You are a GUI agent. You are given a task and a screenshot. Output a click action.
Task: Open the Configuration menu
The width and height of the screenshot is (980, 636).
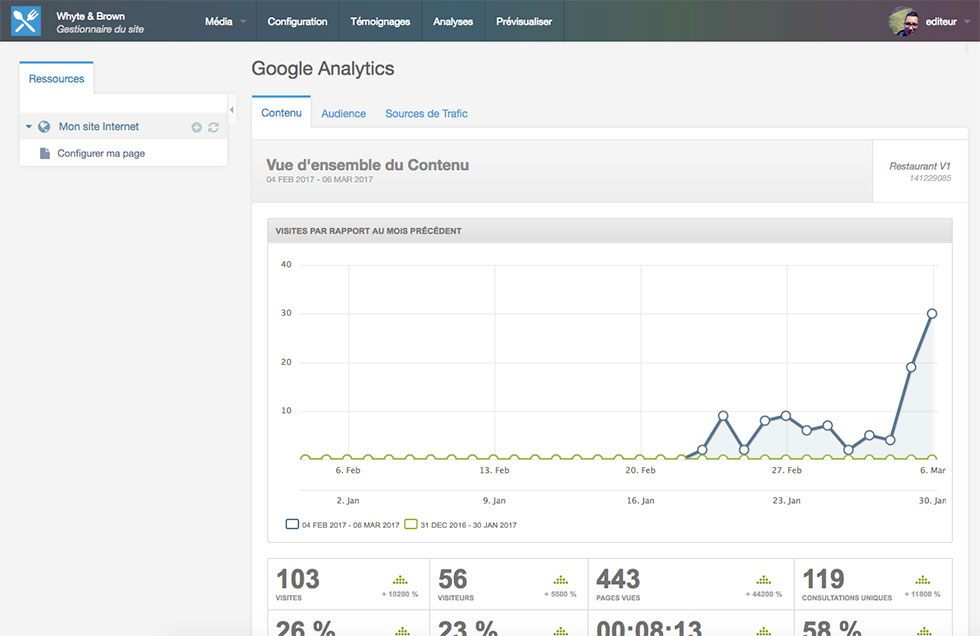(297, 21)
